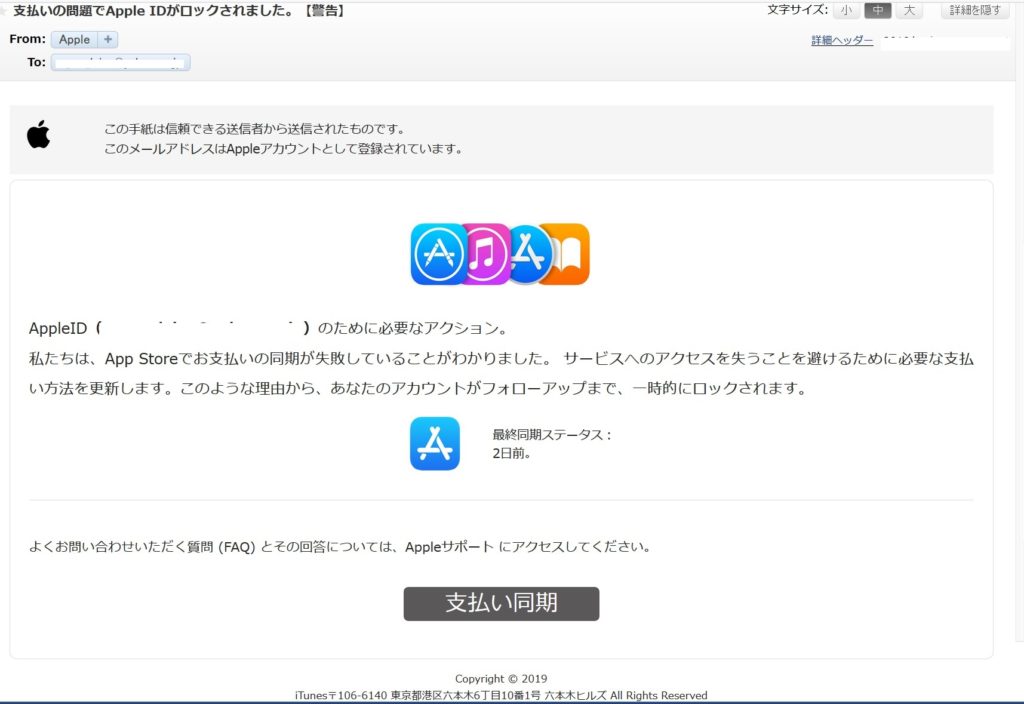The width and height of the screenshot is (1024, 704).
Task: Click the 文字サイズ: label
Action: tap(797, 10)
